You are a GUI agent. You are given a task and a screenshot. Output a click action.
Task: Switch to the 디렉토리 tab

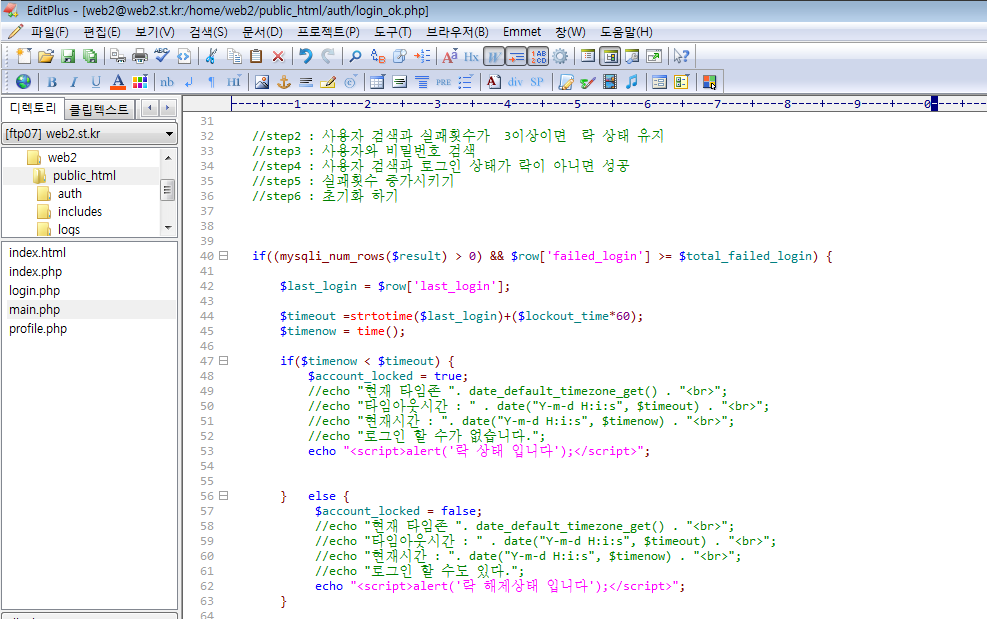tap(33, 108)
